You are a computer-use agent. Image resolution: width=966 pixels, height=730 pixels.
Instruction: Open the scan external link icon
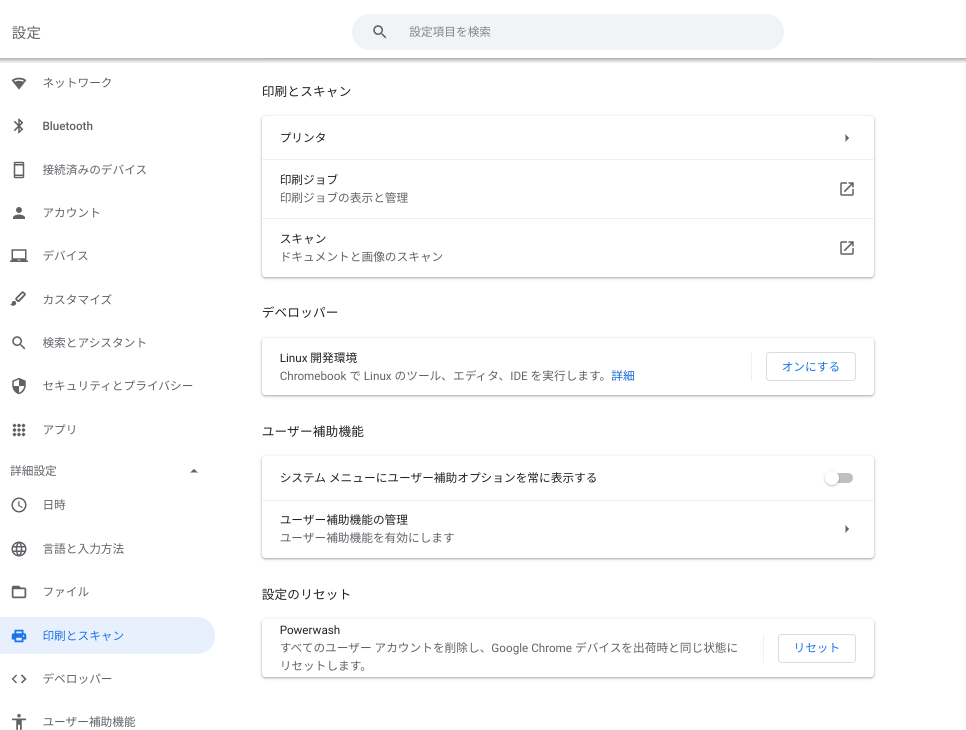click(846, 248)
